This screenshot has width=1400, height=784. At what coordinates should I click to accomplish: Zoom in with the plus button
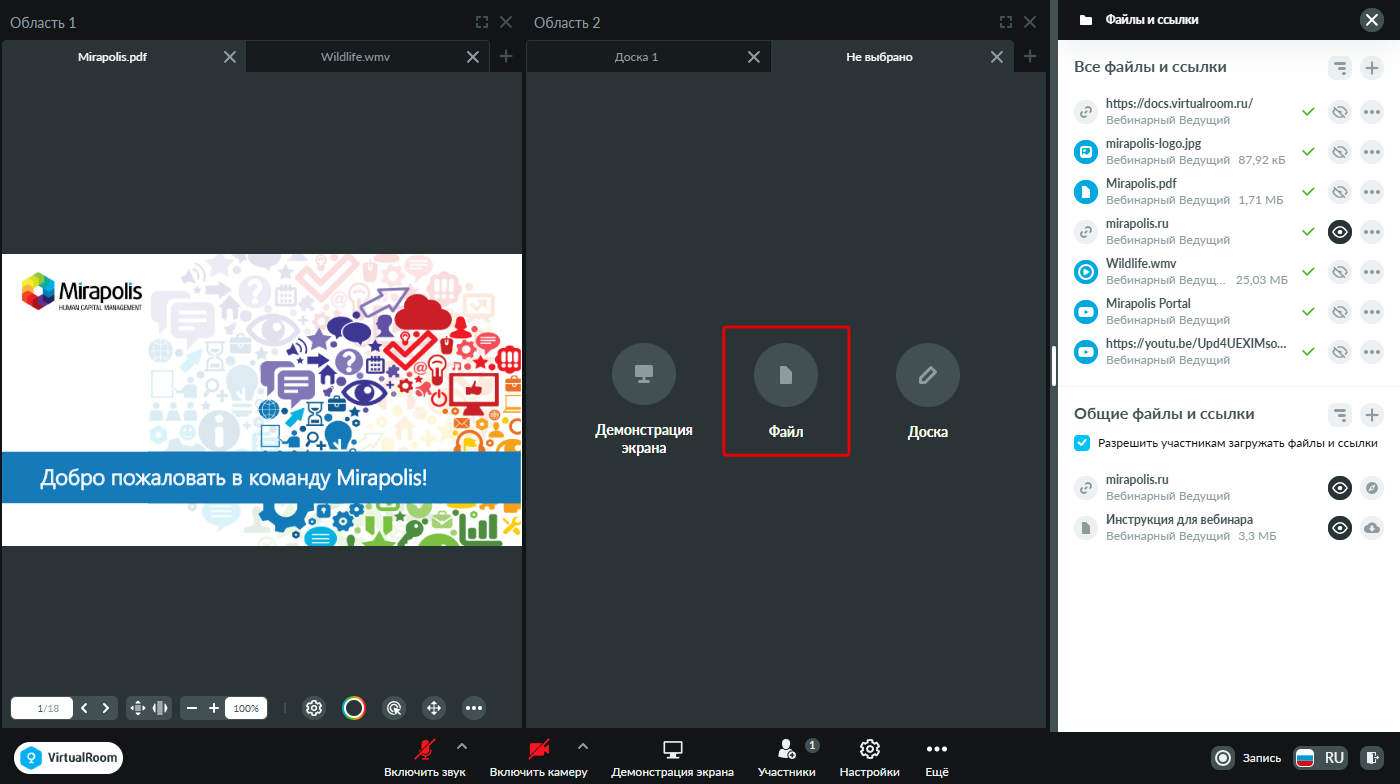coord(214,708)
